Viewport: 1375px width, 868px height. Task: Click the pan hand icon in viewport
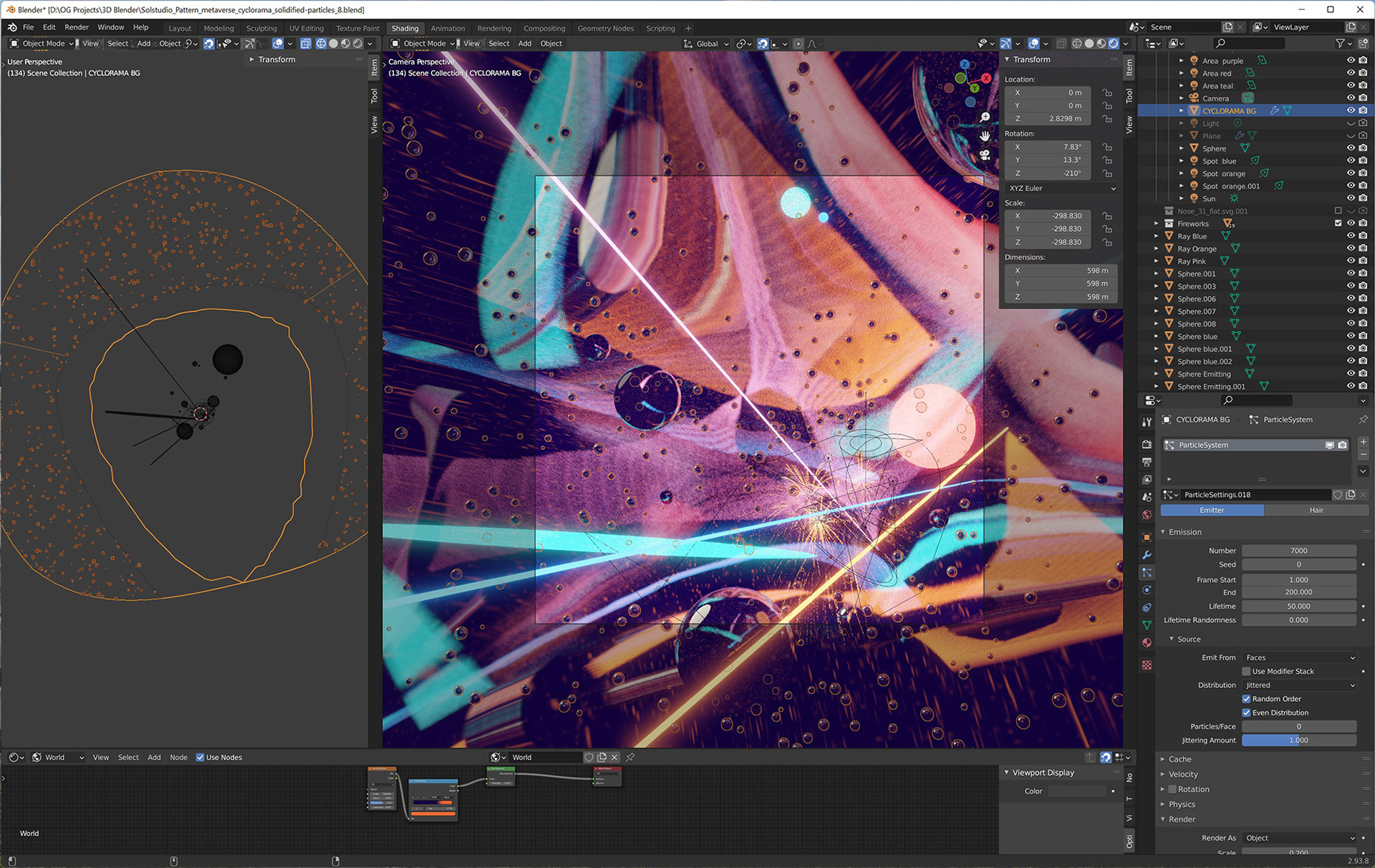985,136
